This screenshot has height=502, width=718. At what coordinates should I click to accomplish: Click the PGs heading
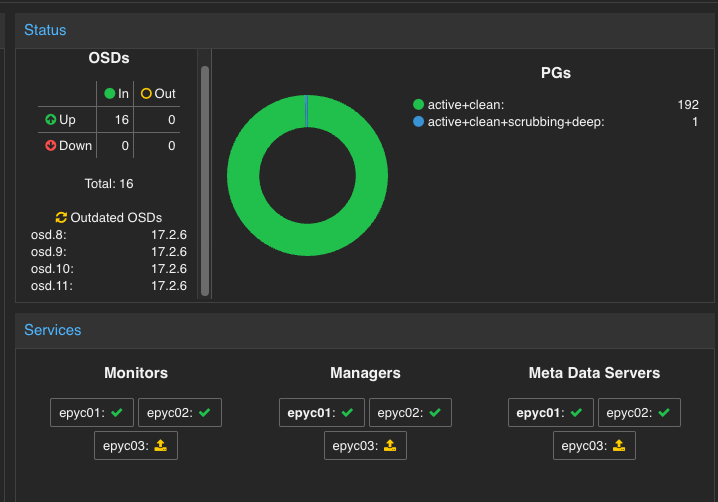[x=556, y=73]
